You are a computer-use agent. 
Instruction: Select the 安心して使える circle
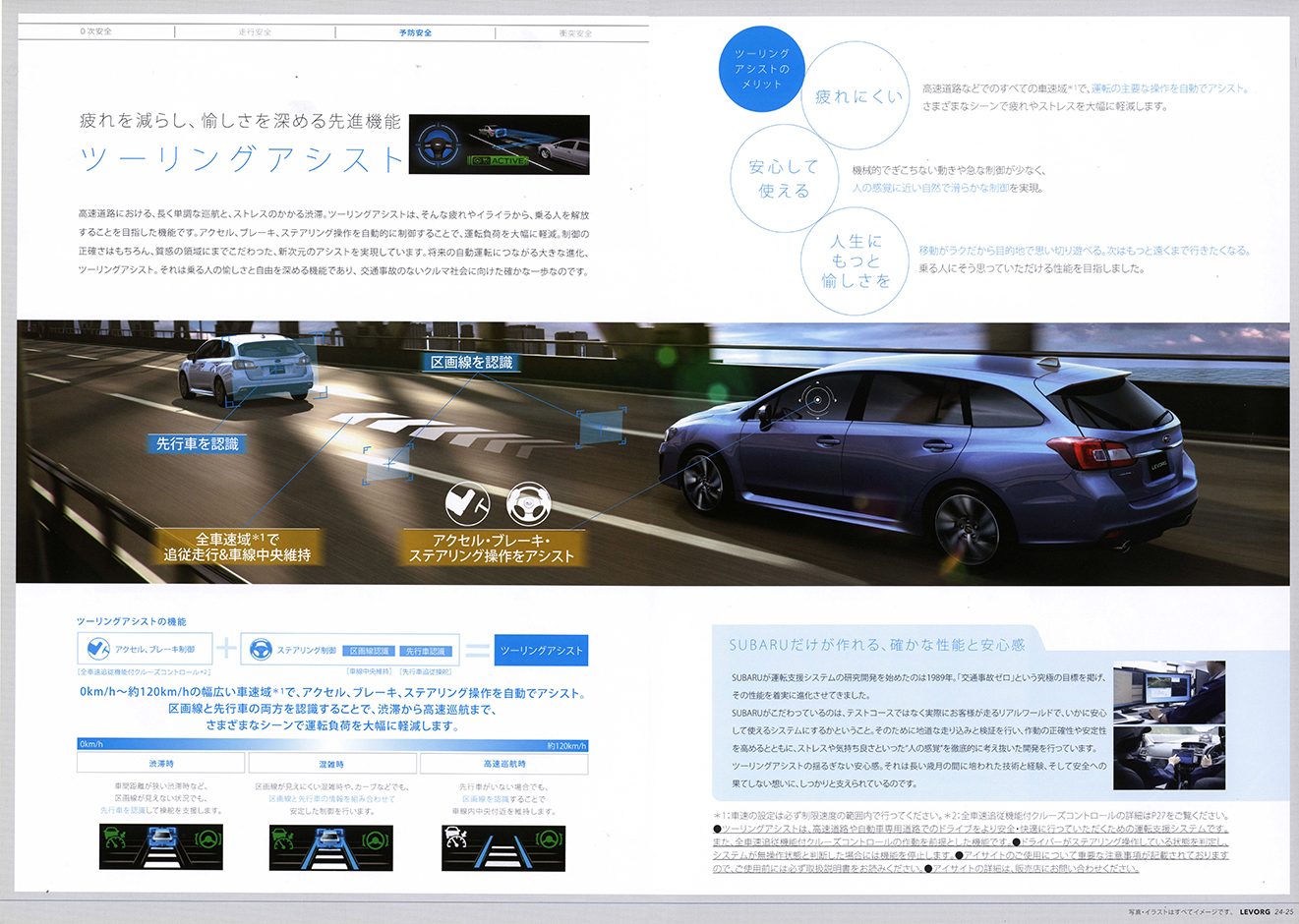(x=783, y=178)
